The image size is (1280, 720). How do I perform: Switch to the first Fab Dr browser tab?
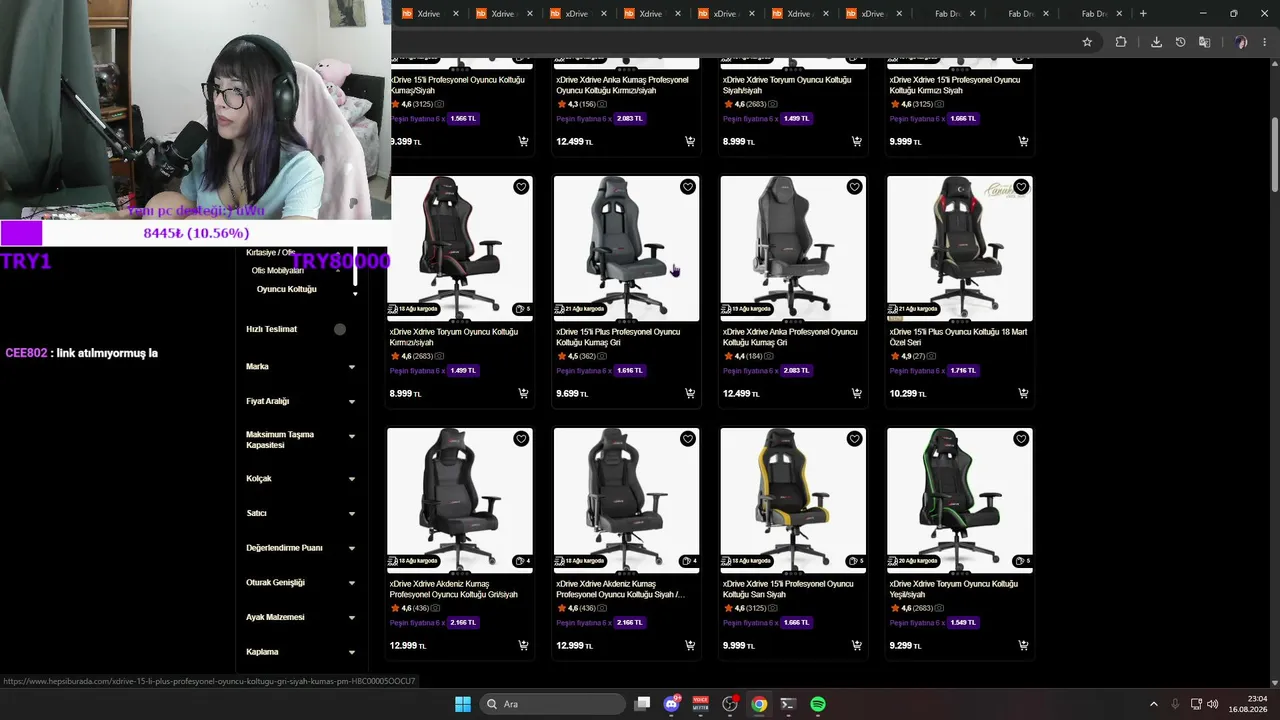(x=948, y=14)
